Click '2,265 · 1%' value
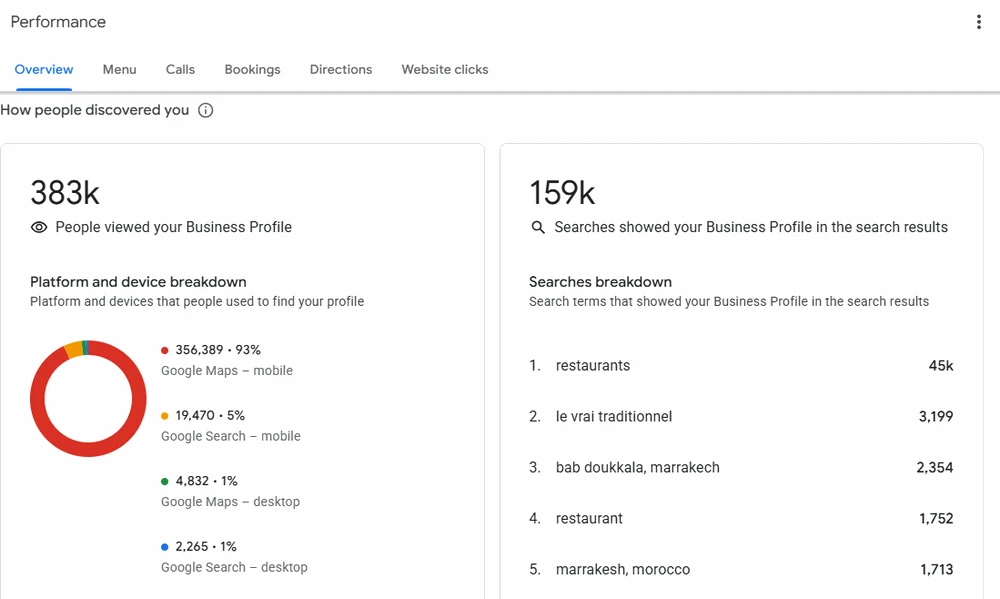The width and height of the screenshot is (1000, 599). pyautogui.click(x=206, y=547)
